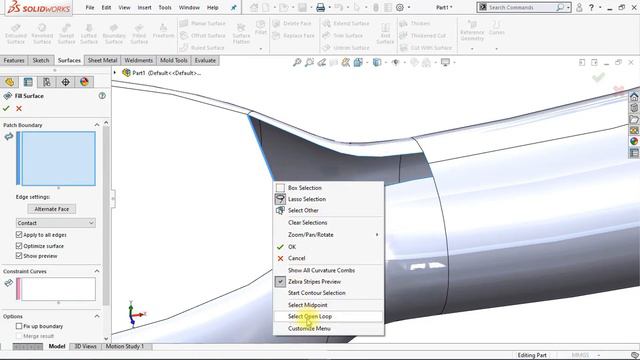640x360 pixels.
Task: Open the File Explorer task pane folder icon
Action: pyautogui.click(x=634, y=119)
